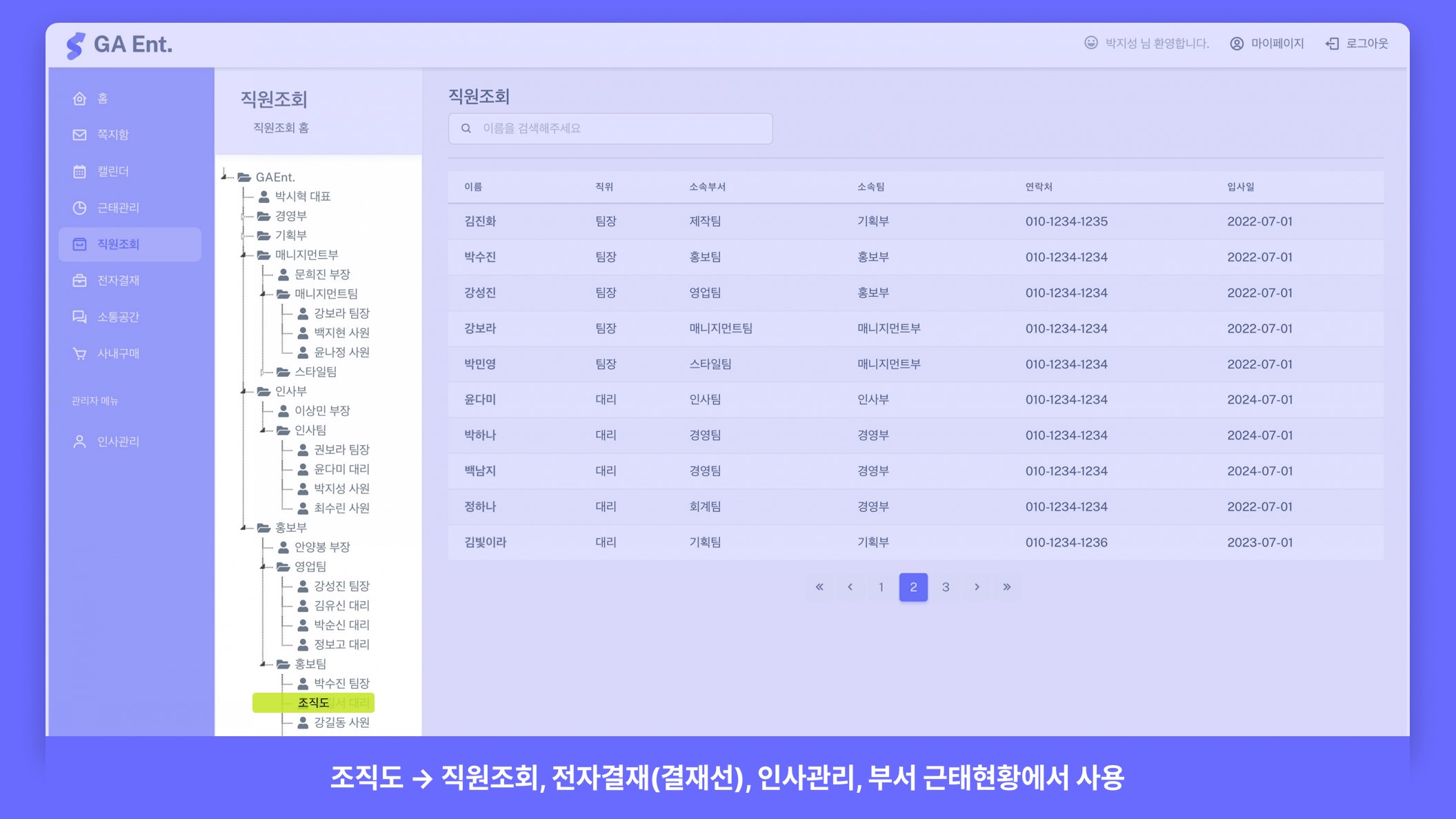Go to page 3
Viewport: 1456px width, 819px height.
(x=946, y=587)
